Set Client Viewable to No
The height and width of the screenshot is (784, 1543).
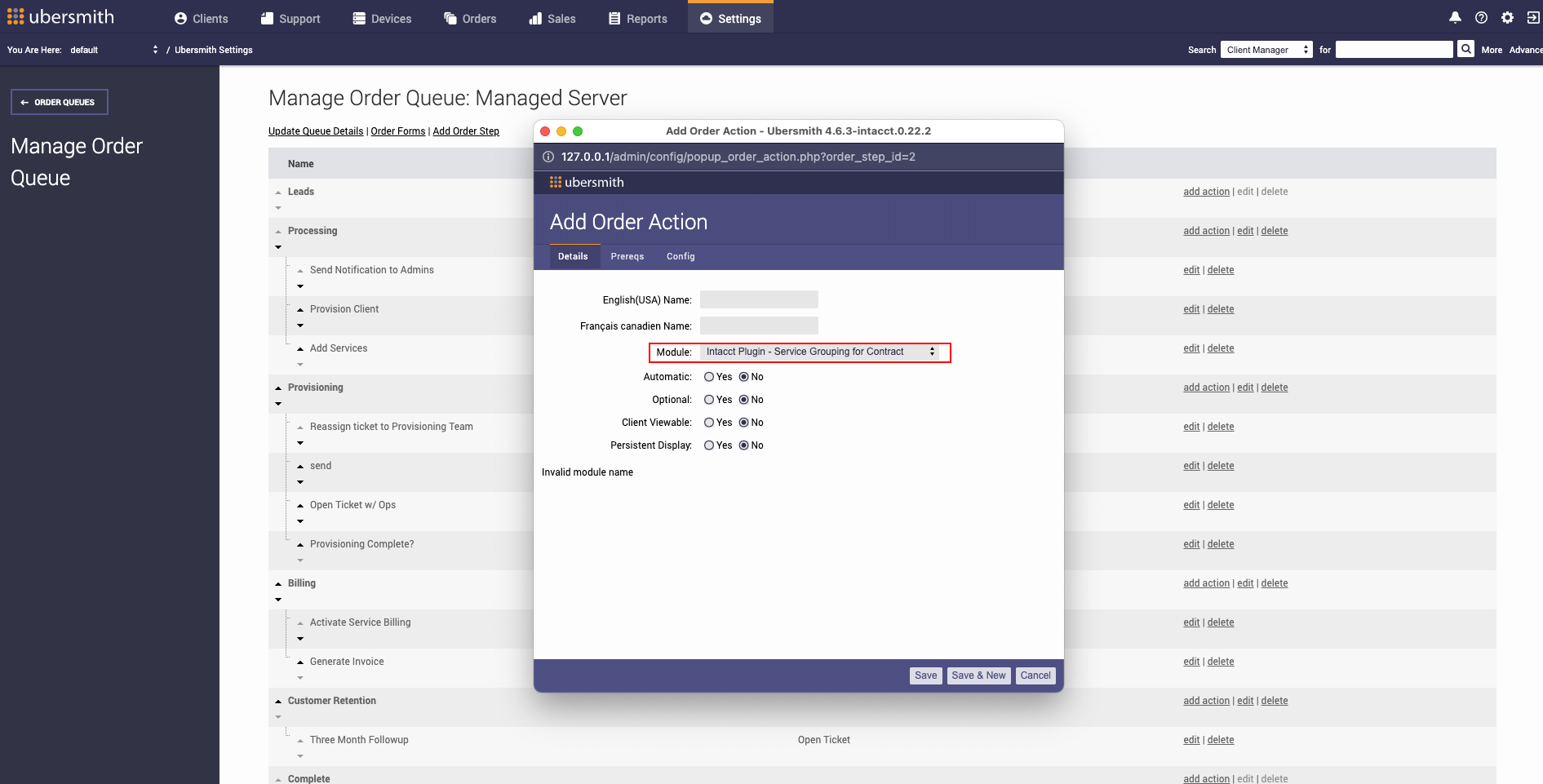click(x=744, y=423)
